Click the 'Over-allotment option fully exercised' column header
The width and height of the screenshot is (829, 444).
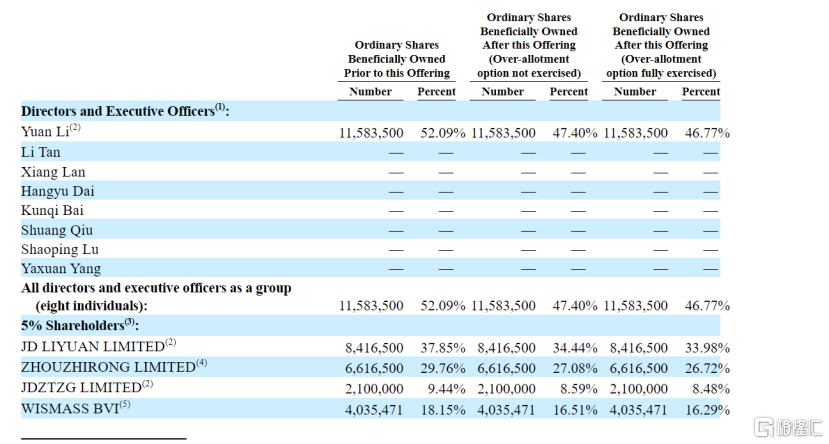click(661, 45)
